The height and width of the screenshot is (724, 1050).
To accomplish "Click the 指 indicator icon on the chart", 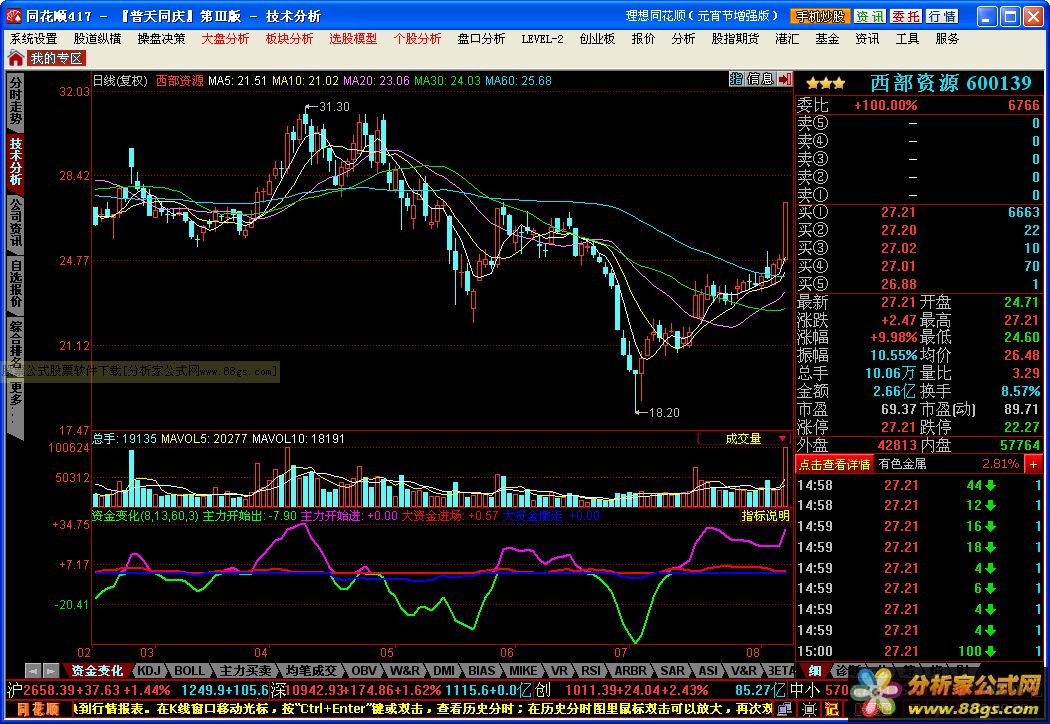I will click(x=736, y=79).
